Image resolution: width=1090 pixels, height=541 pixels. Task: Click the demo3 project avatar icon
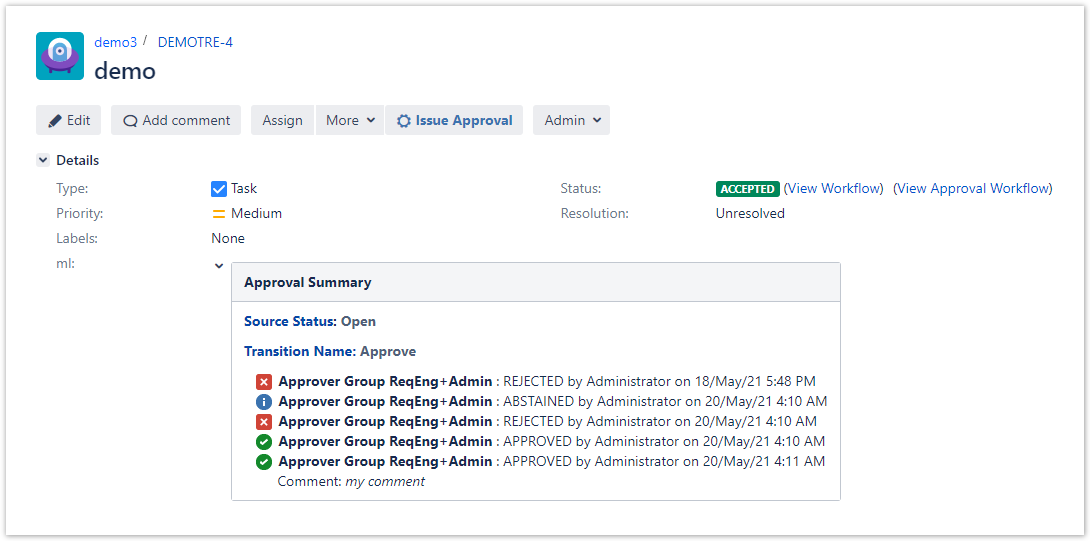coord(60,56)
